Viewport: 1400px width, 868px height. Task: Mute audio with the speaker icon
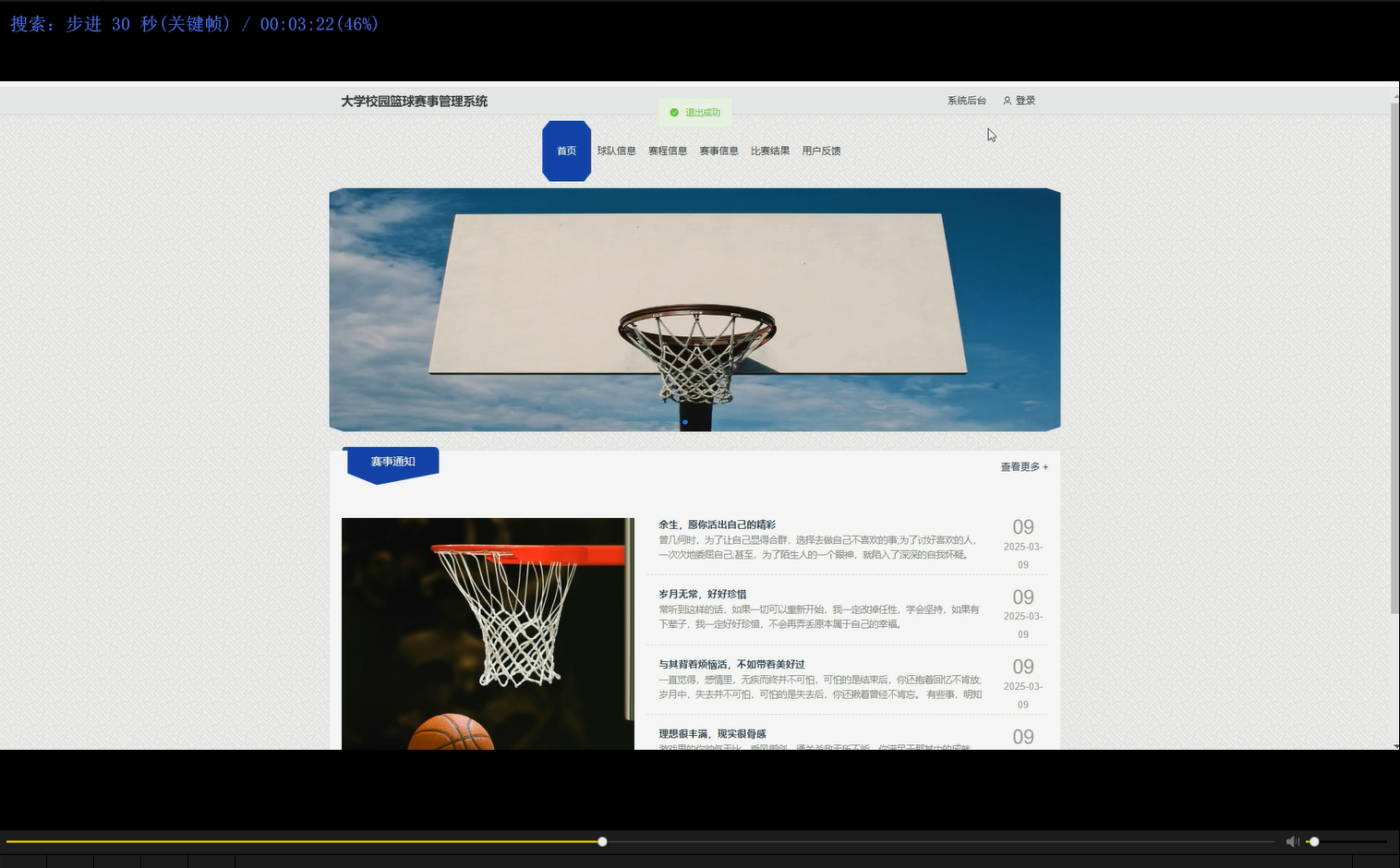[1292, 841]
